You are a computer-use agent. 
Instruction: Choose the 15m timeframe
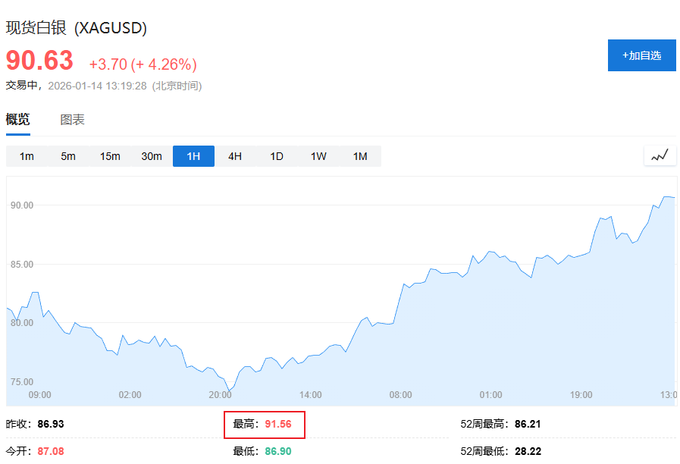click(x=110, y=156)
